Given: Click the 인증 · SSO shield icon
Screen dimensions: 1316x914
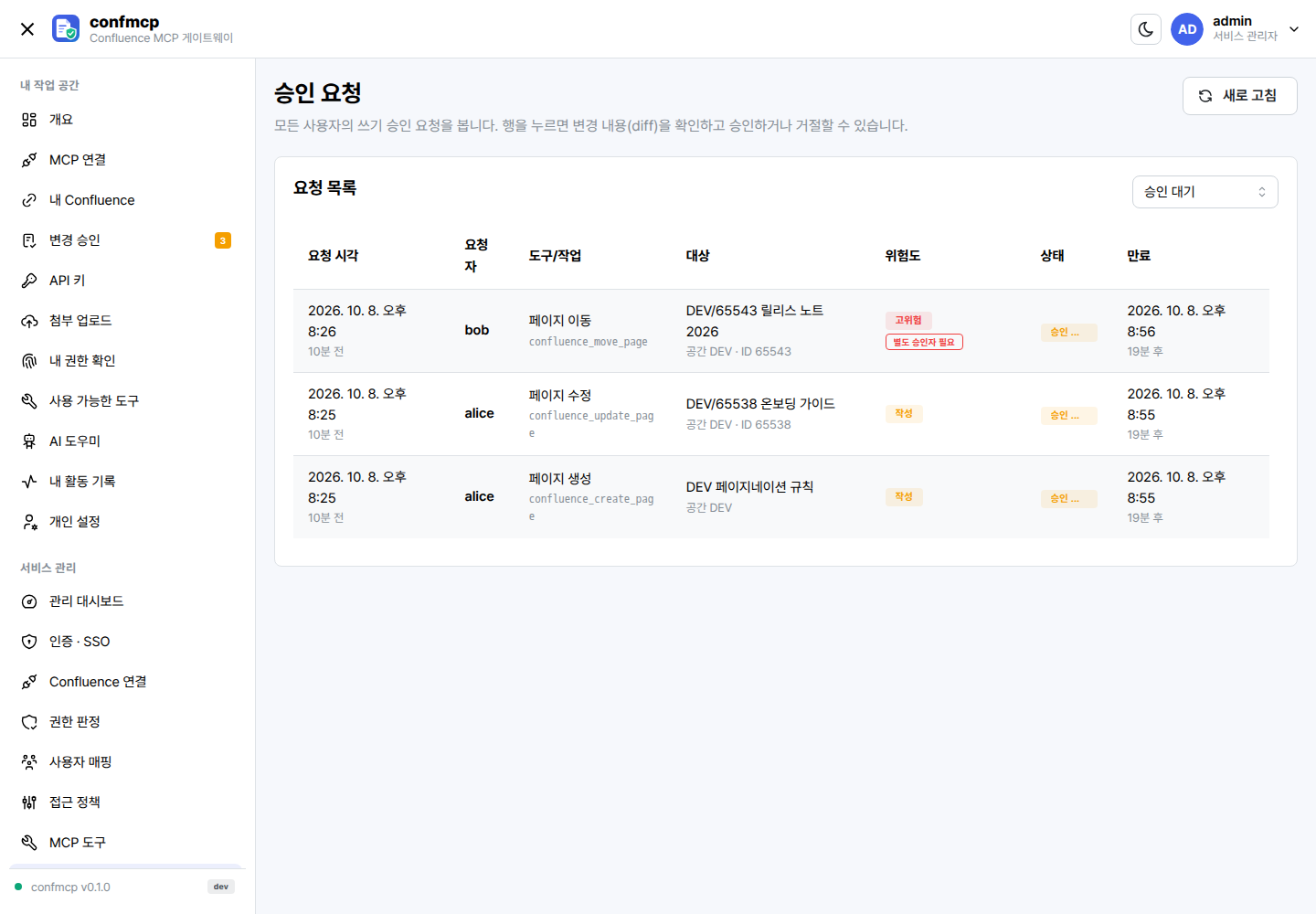Looking at the screenshot, I should tap(29, 642).
